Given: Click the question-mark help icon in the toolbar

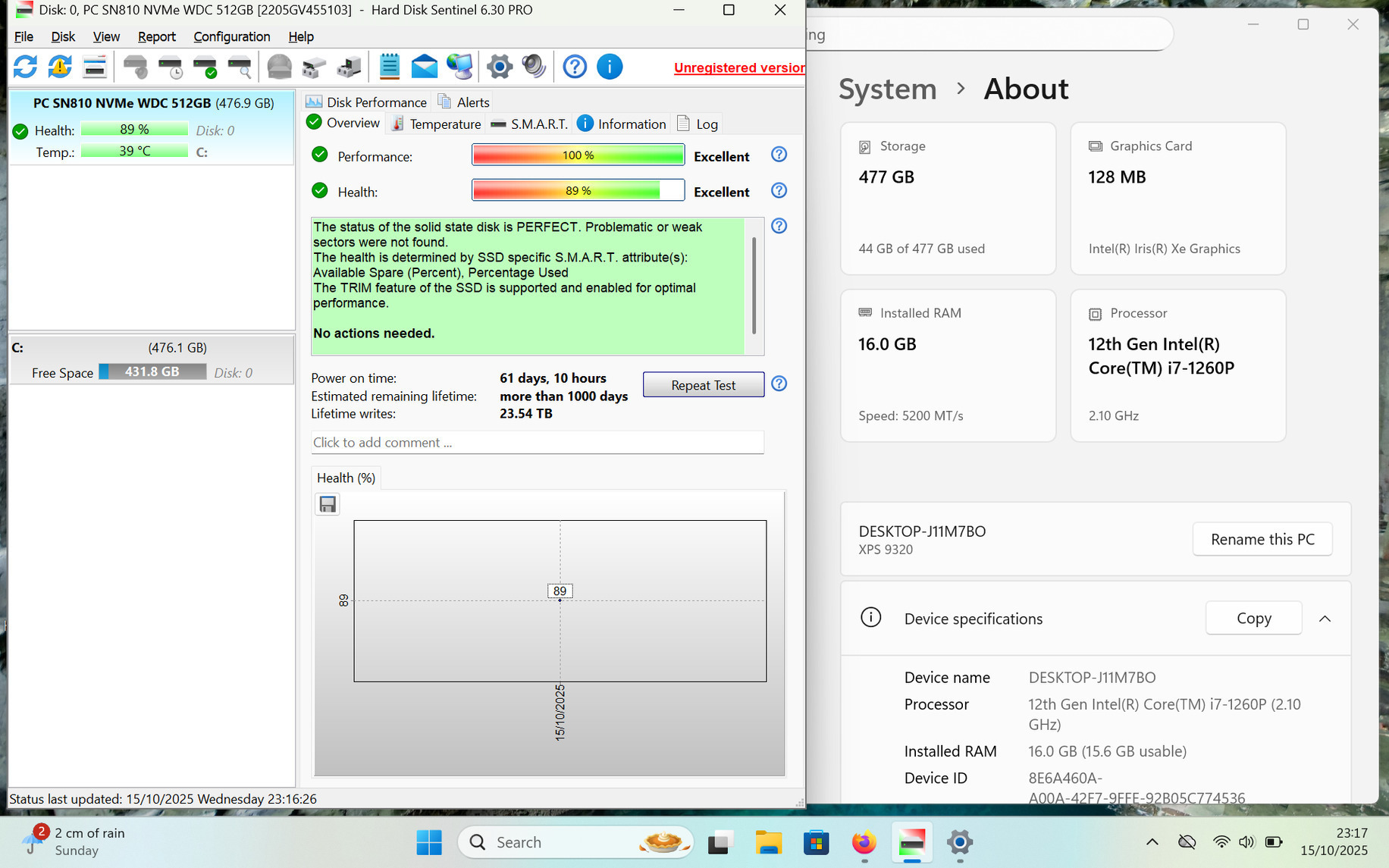Looking at the screenshot, I should coord(575,67).
